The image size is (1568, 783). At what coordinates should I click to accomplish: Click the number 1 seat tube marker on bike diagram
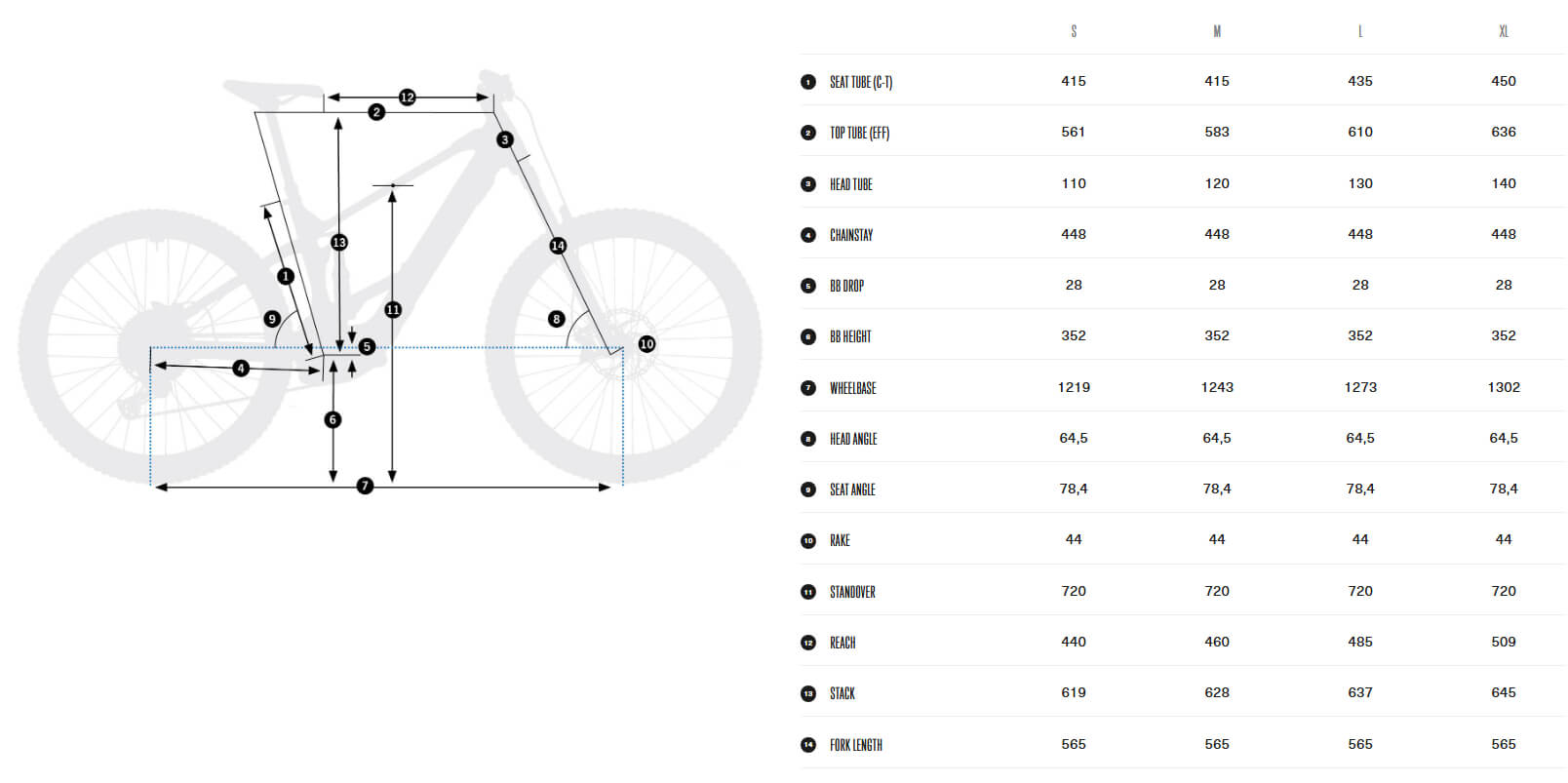tap(286, 277)
